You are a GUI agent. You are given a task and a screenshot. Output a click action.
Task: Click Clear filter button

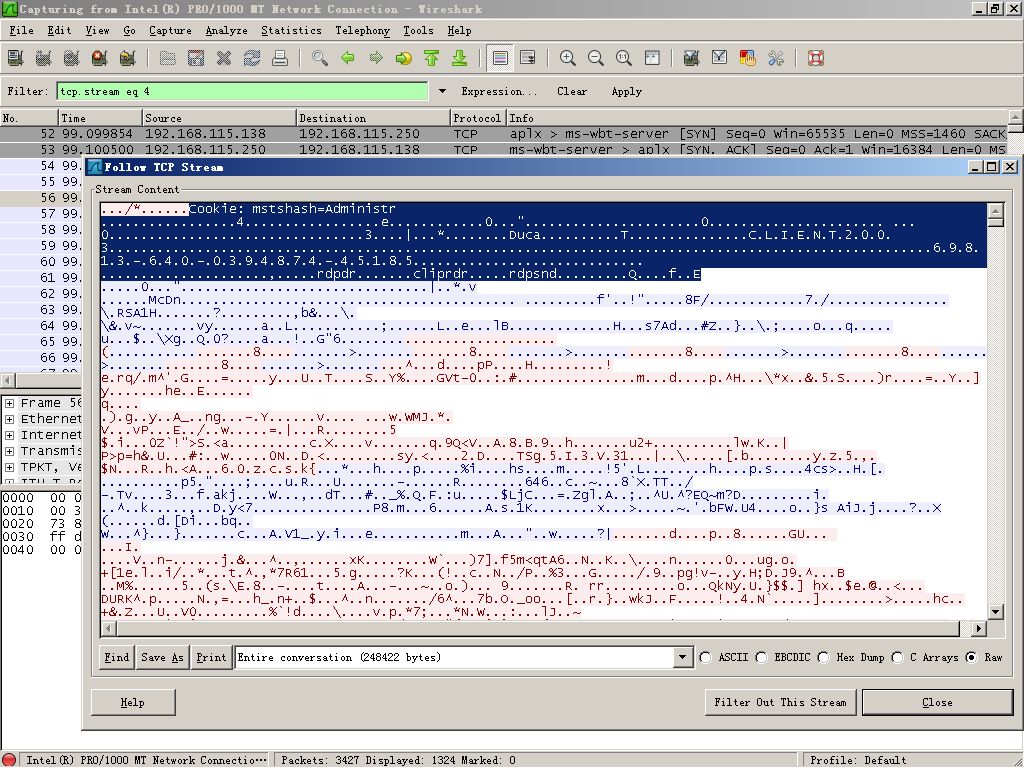click(571, 91)
